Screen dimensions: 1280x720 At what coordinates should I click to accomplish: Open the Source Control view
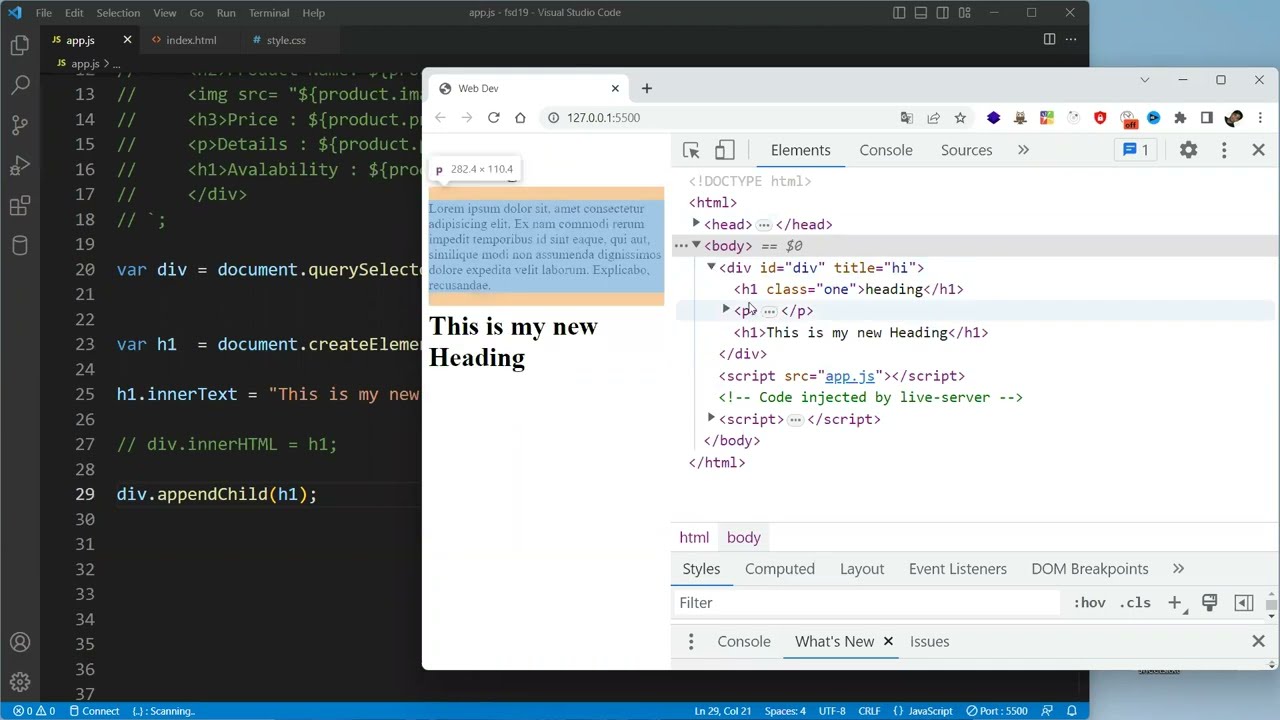pyautogui.click(x=20, y=125)
